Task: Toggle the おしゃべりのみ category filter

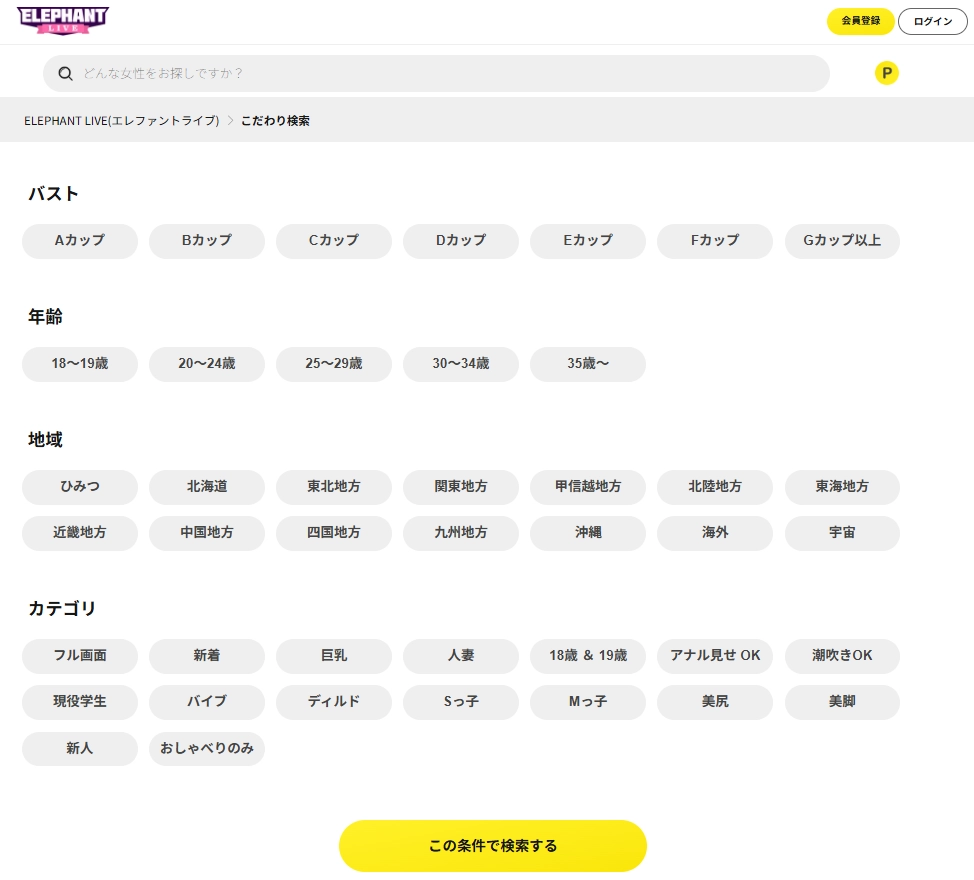Action: click(x=206, y=748)
